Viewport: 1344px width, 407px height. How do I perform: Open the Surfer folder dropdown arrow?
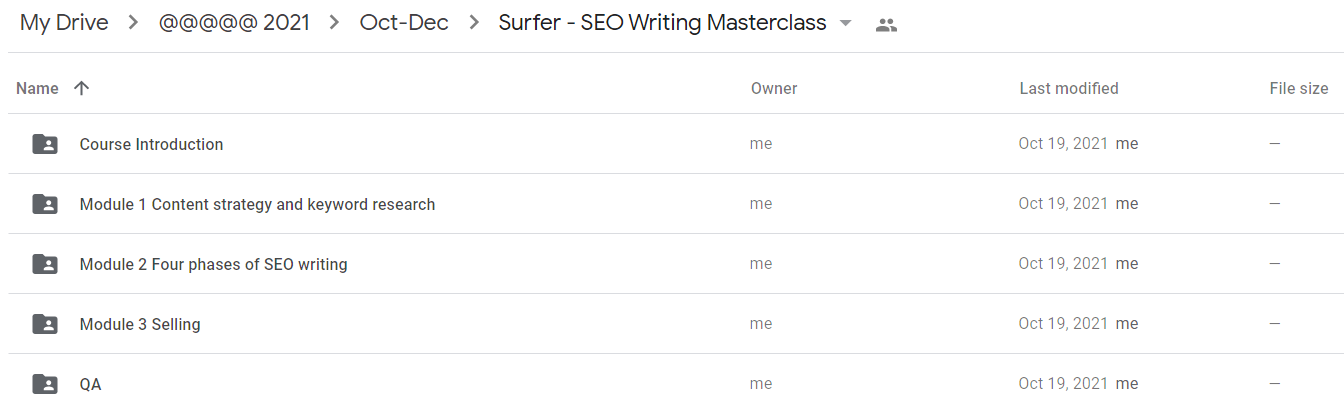(x=846, y=24)
